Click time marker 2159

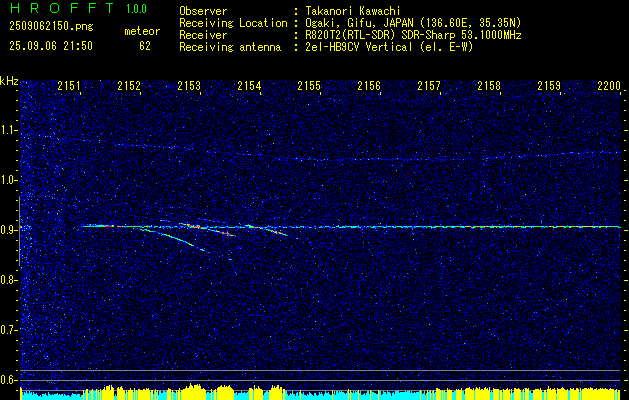(x=549, y=86)
